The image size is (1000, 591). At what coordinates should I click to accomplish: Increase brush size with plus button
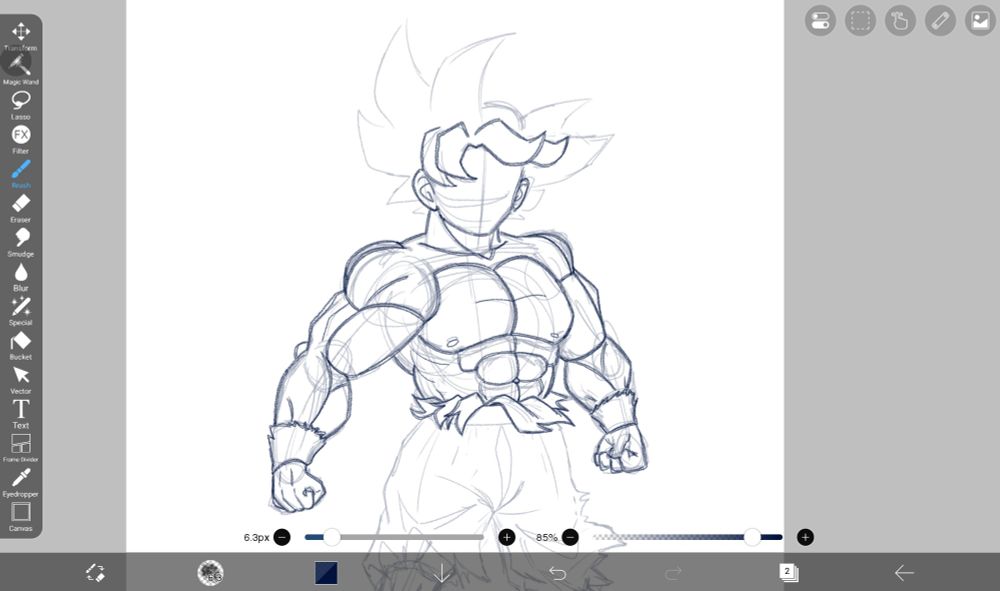(507, 537)
